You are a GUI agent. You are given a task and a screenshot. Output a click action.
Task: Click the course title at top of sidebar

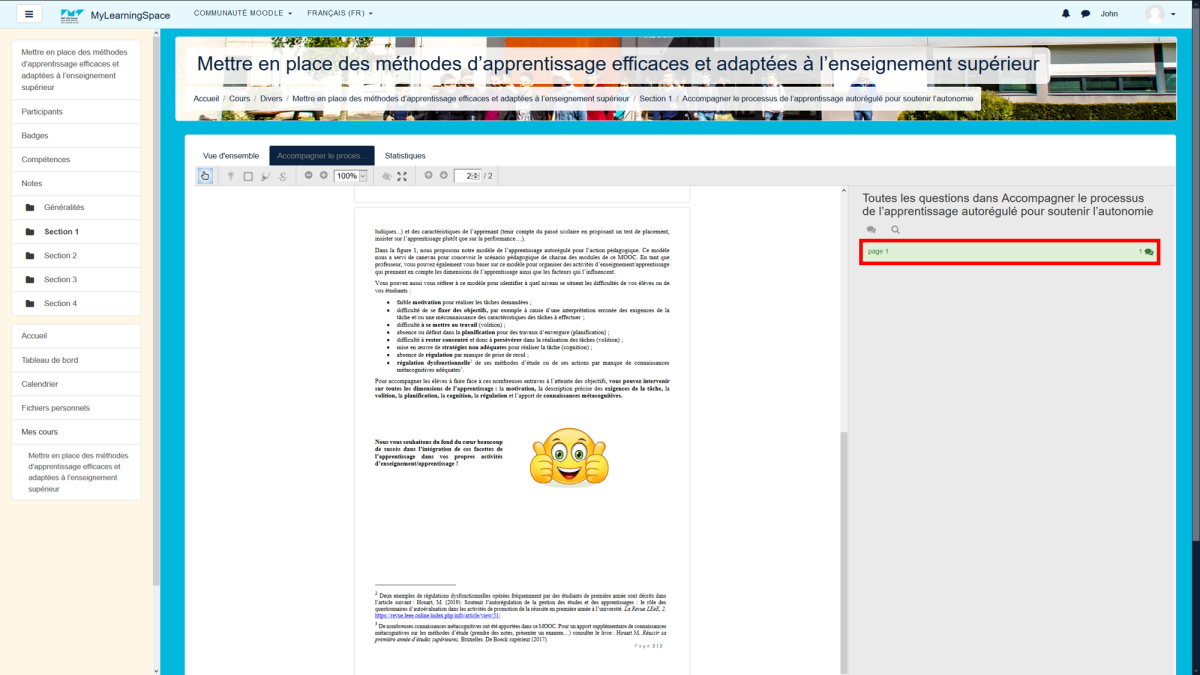76,69
